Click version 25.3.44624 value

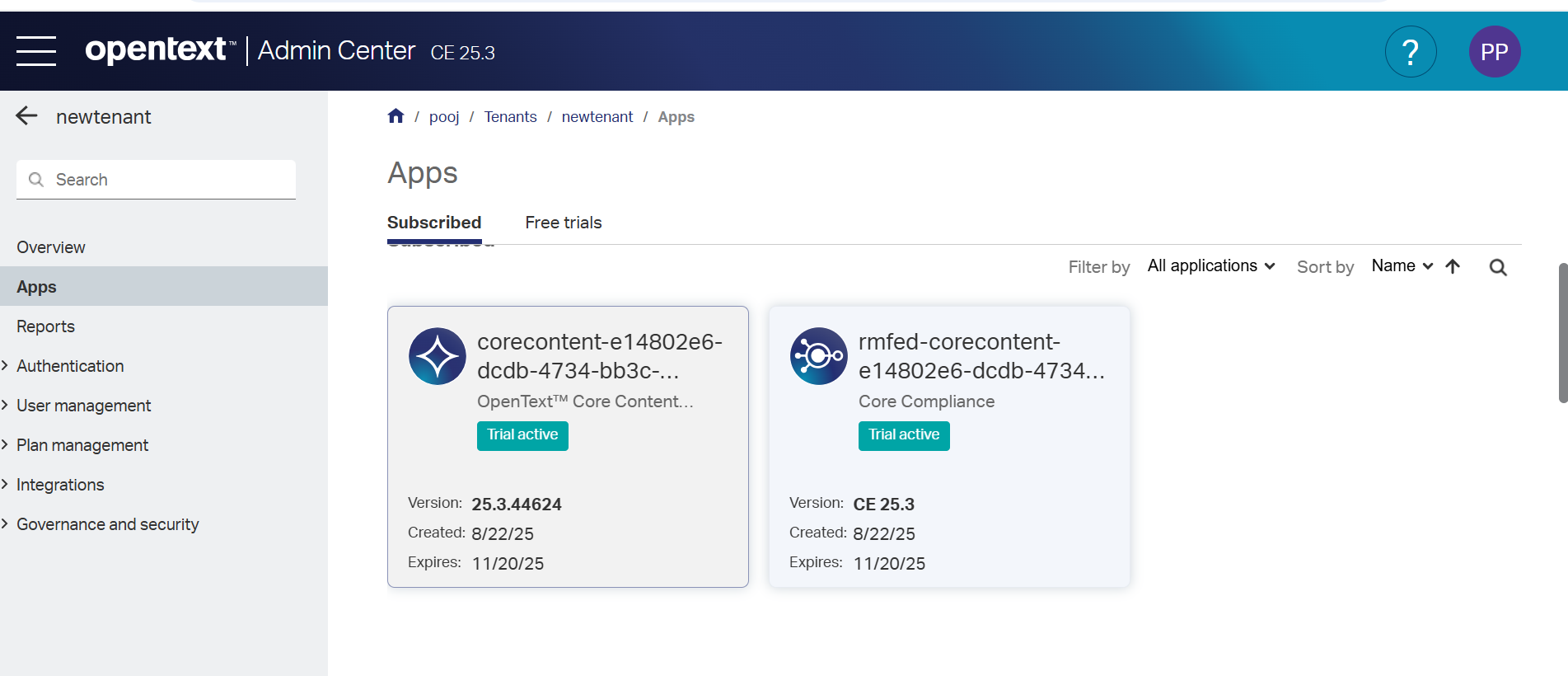517,505
